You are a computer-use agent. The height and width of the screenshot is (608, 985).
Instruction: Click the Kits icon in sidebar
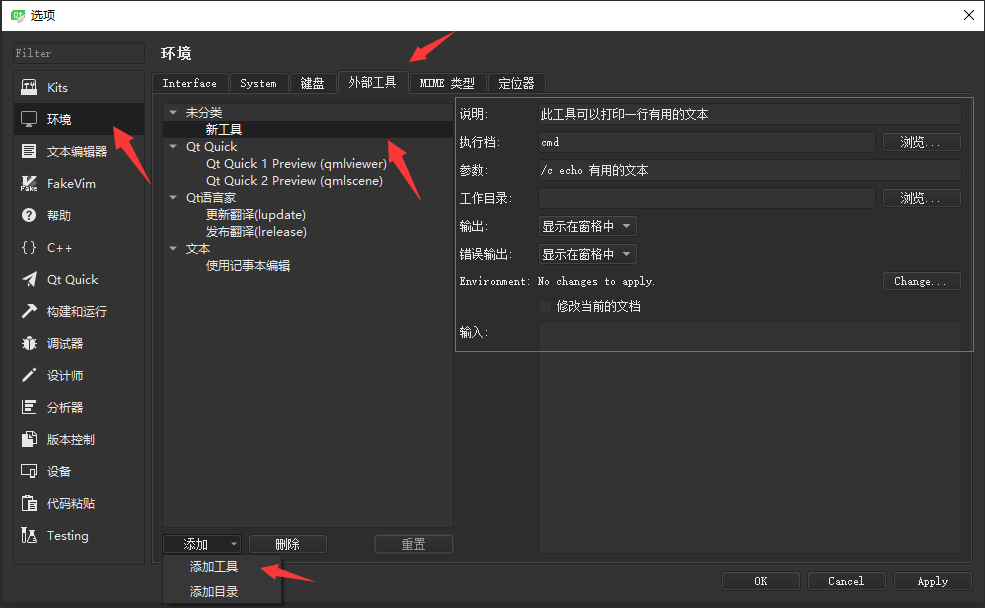tap(29, 87)
